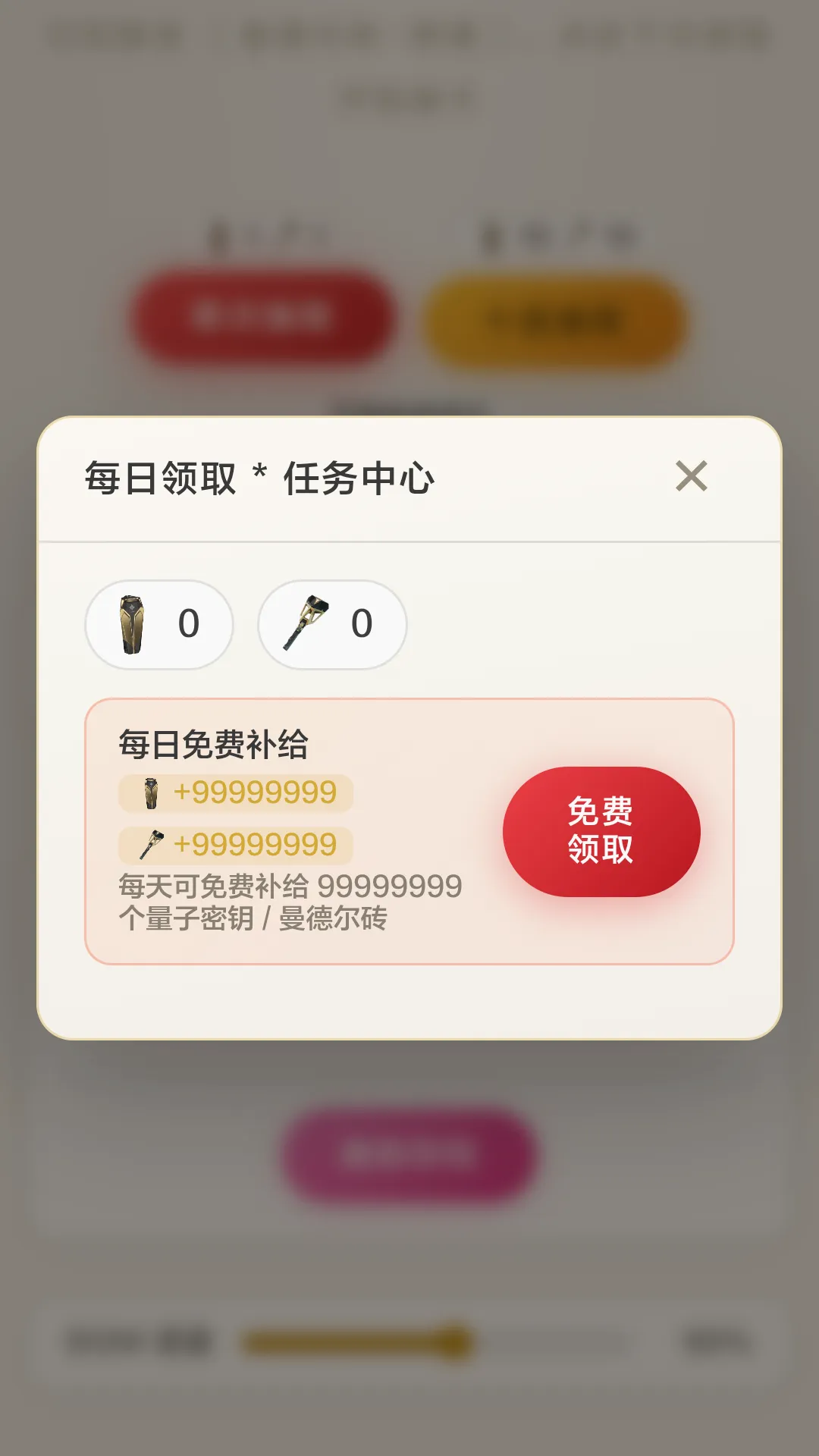Click the red 免费领取 button
This screenshot has width=819, height=1456.
pyautogui.click(x=601, y=831)
